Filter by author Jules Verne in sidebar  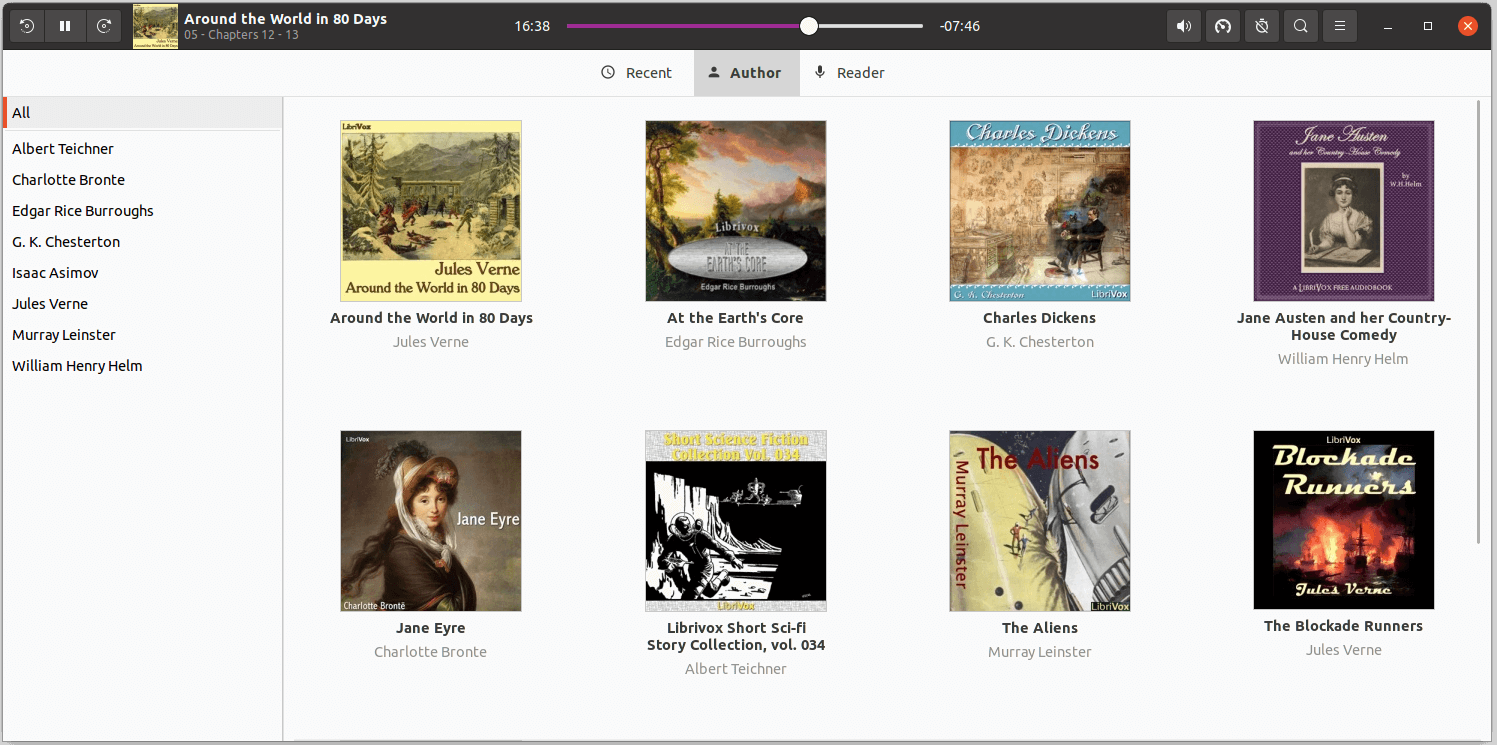click(143, 304)
